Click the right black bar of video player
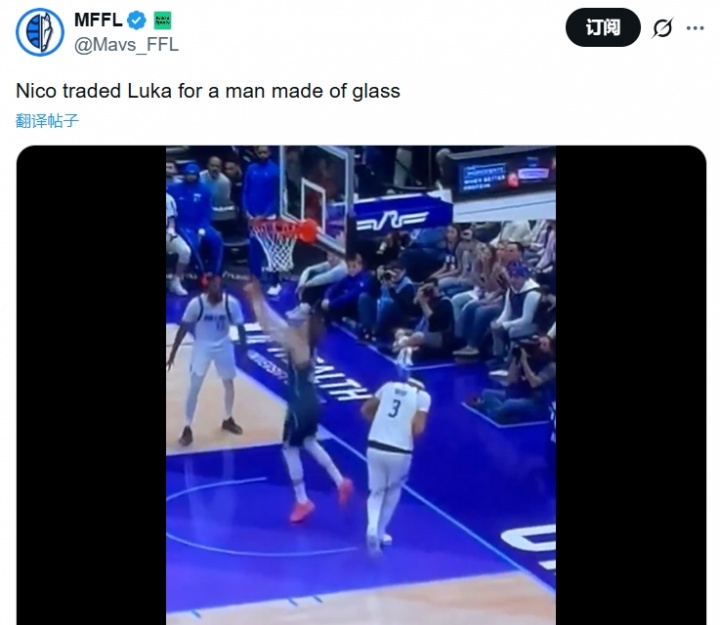720x625 pixels. pyautogui.click(x=631, y=385)
